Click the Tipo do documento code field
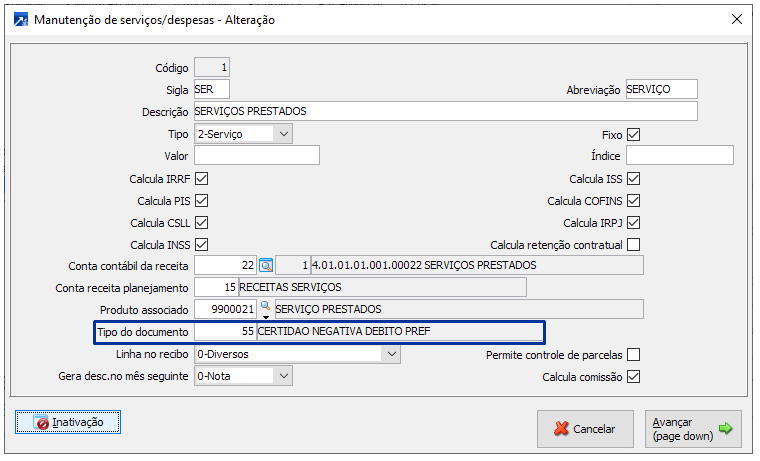The image size is (760, 461). pos(225,331)
